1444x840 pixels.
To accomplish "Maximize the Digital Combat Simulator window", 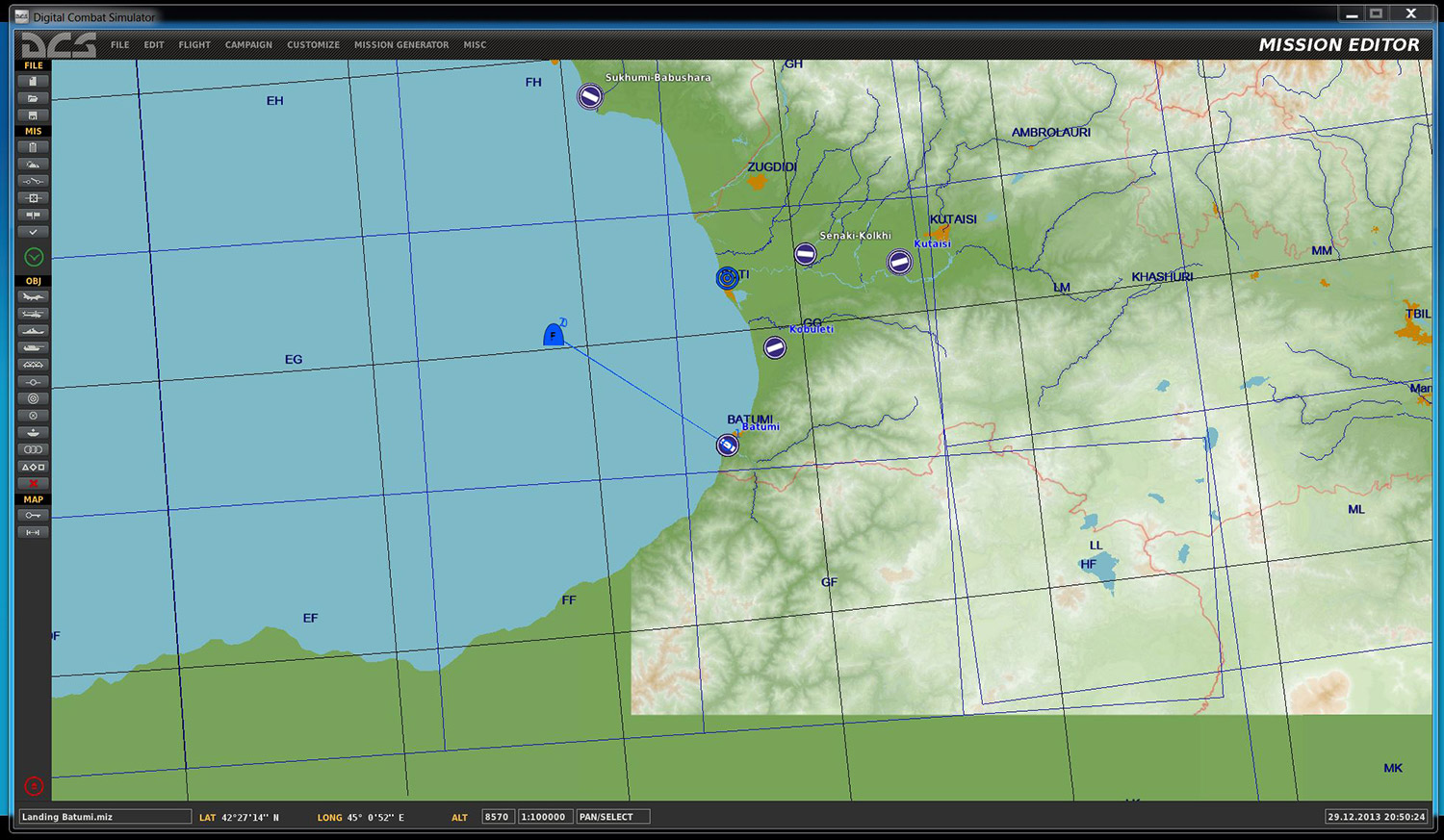I will click(x=1377, y=13).
